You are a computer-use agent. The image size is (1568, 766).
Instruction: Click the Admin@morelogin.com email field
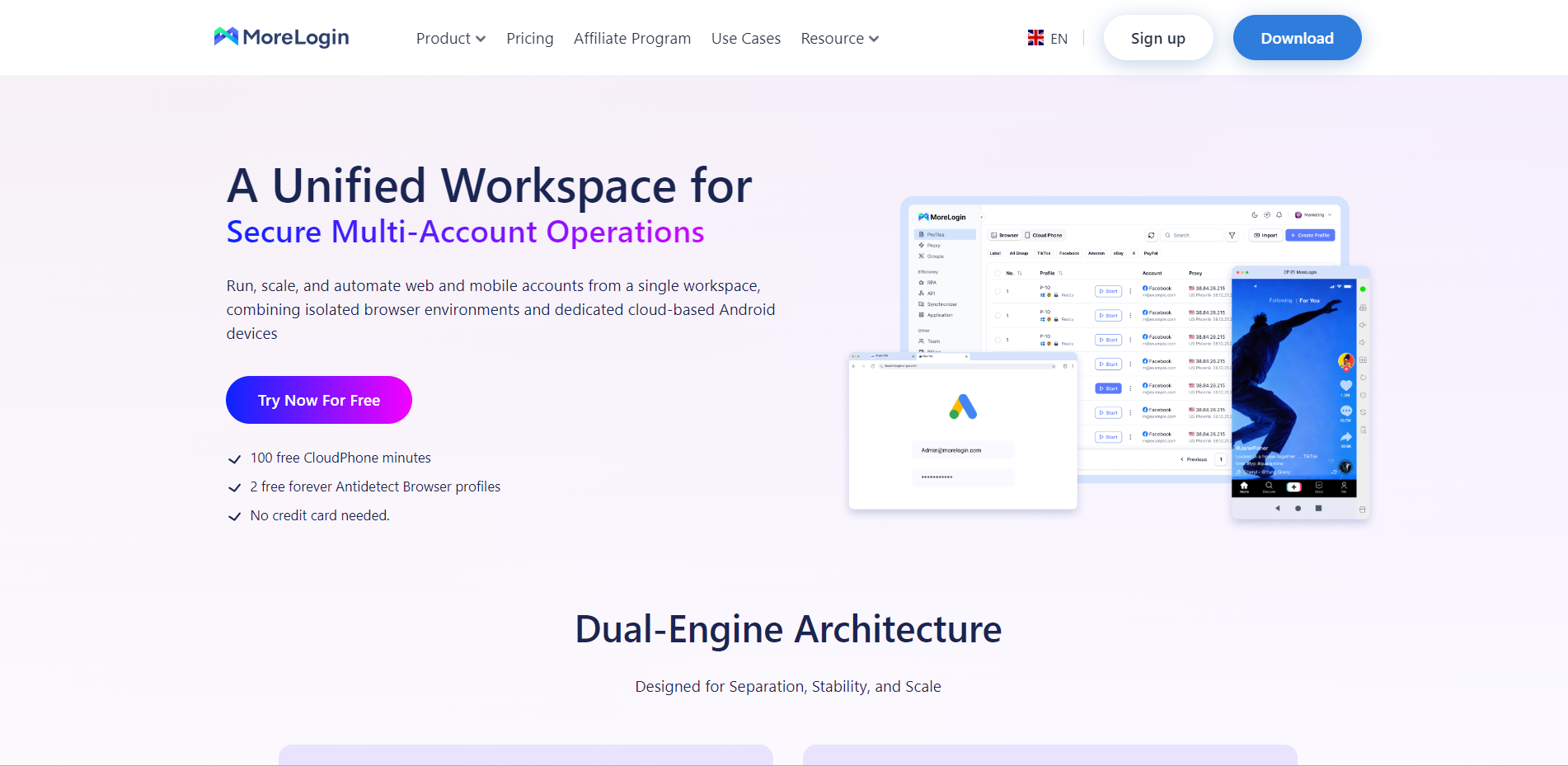coord(963,450)
